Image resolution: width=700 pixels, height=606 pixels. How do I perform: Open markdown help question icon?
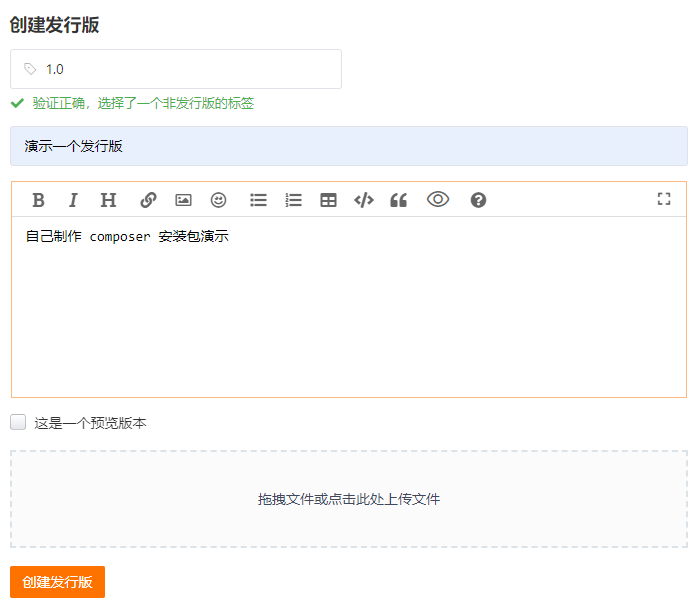pos(478,200)
